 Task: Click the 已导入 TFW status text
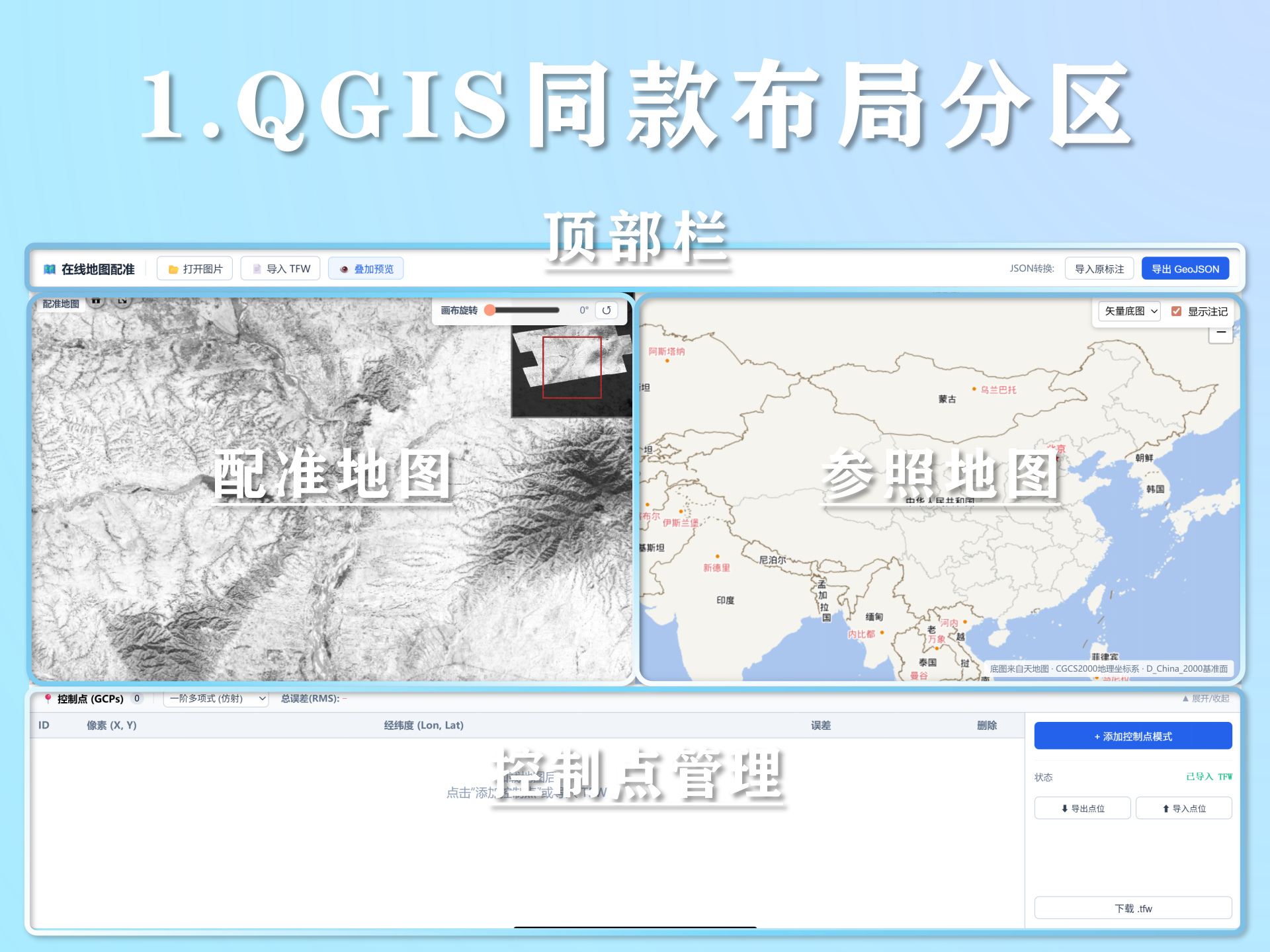pos(1209,777)
